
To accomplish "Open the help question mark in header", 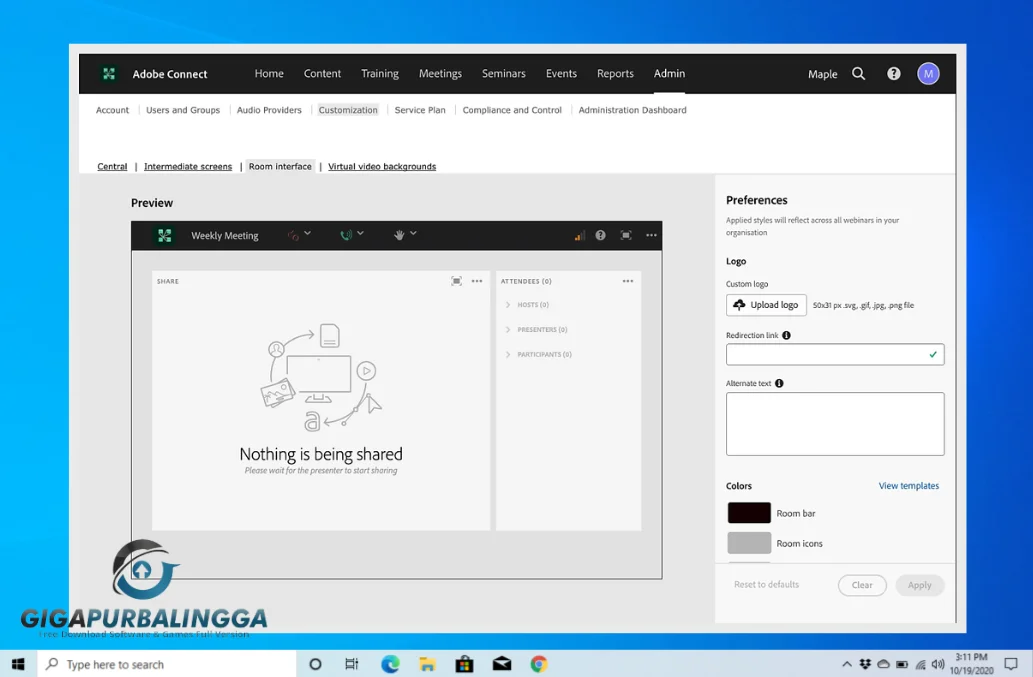I will click(893, 74).
